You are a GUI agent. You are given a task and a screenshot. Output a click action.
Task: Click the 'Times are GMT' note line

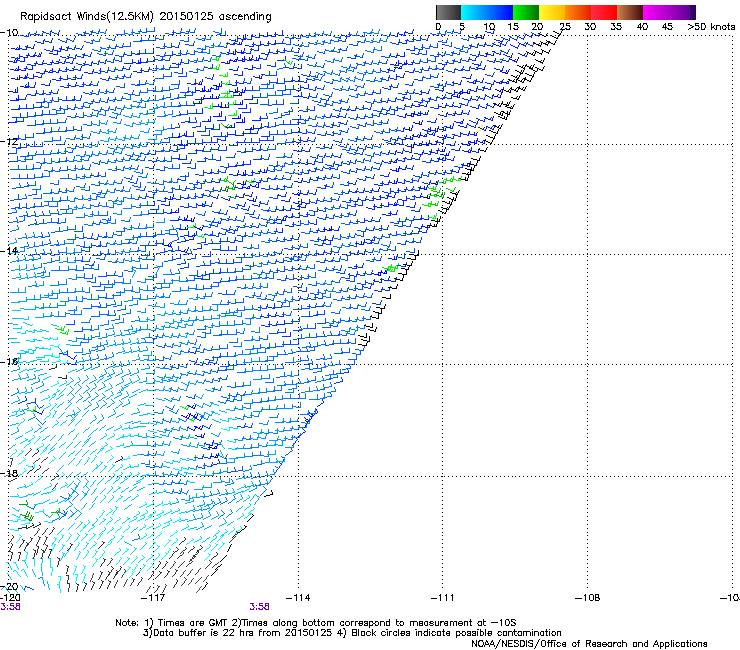click(x=316, y=623)
